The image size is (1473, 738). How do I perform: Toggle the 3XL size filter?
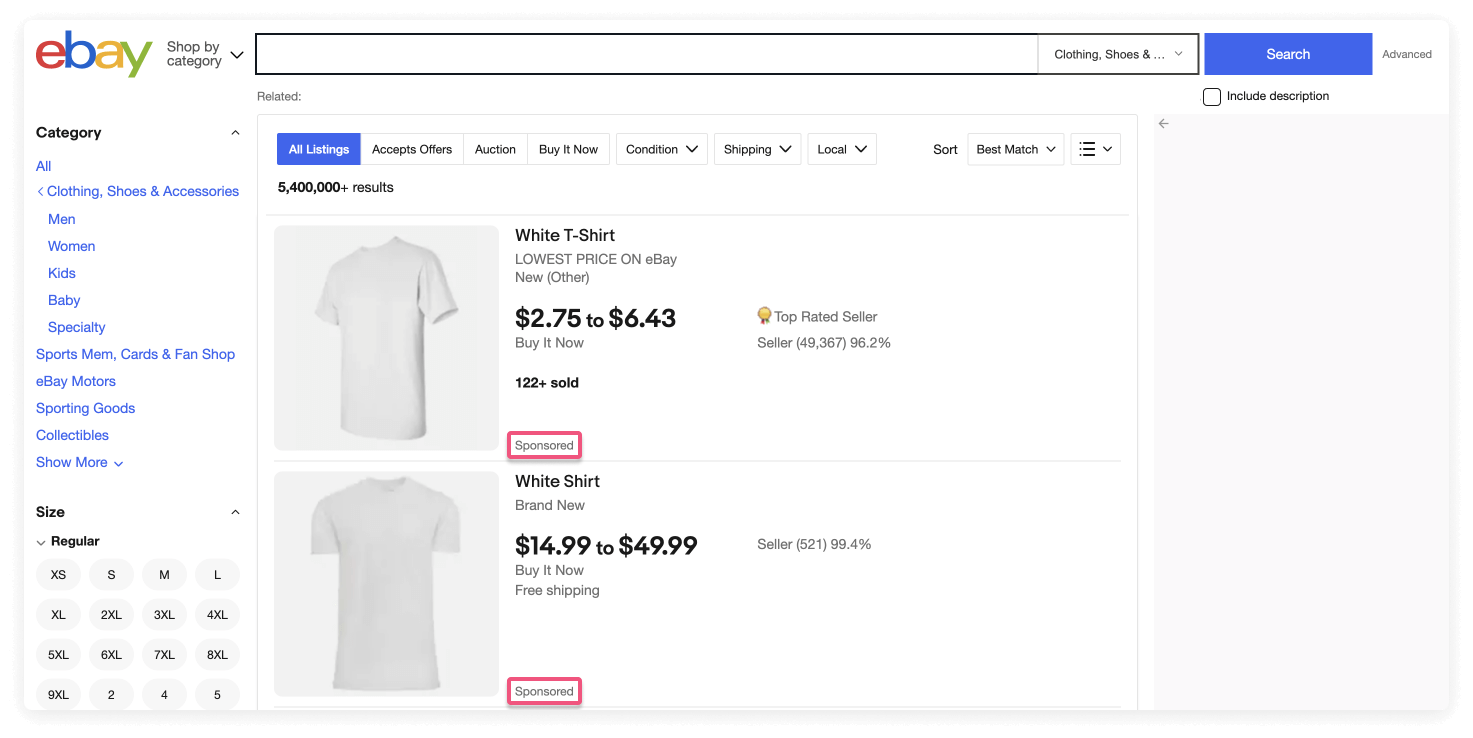(164, 614)
